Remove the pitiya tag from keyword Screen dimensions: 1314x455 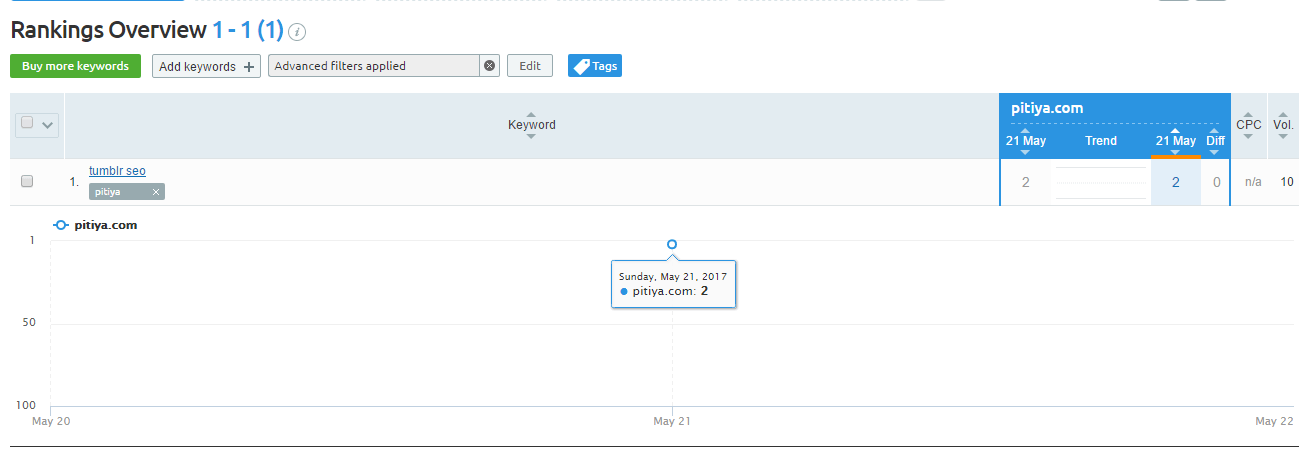155,192
